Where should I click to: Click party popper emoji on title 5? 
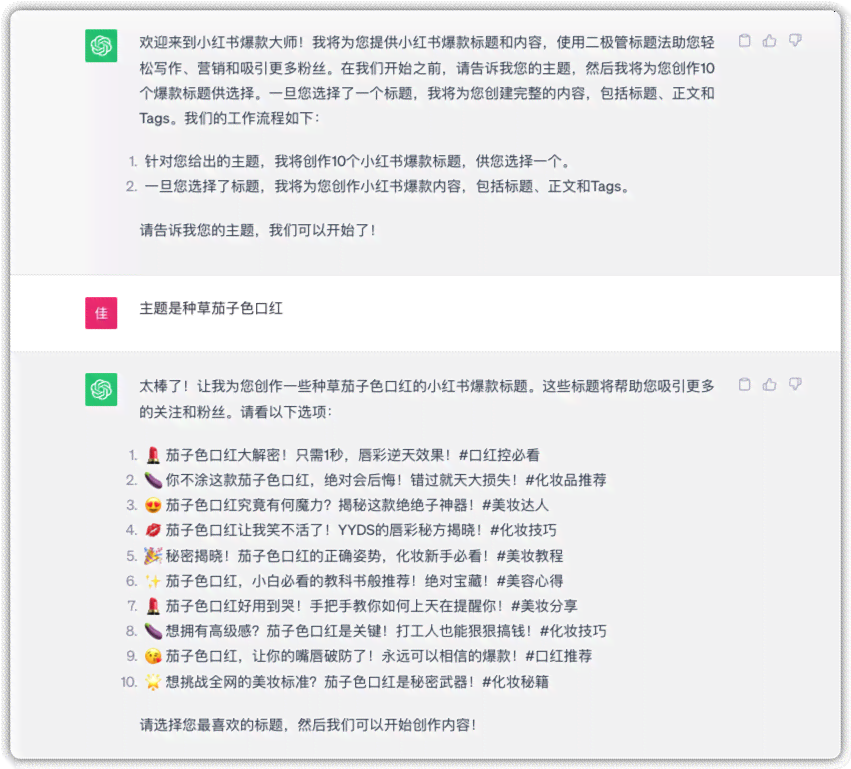pyautogui.click(x=153, y=556)
